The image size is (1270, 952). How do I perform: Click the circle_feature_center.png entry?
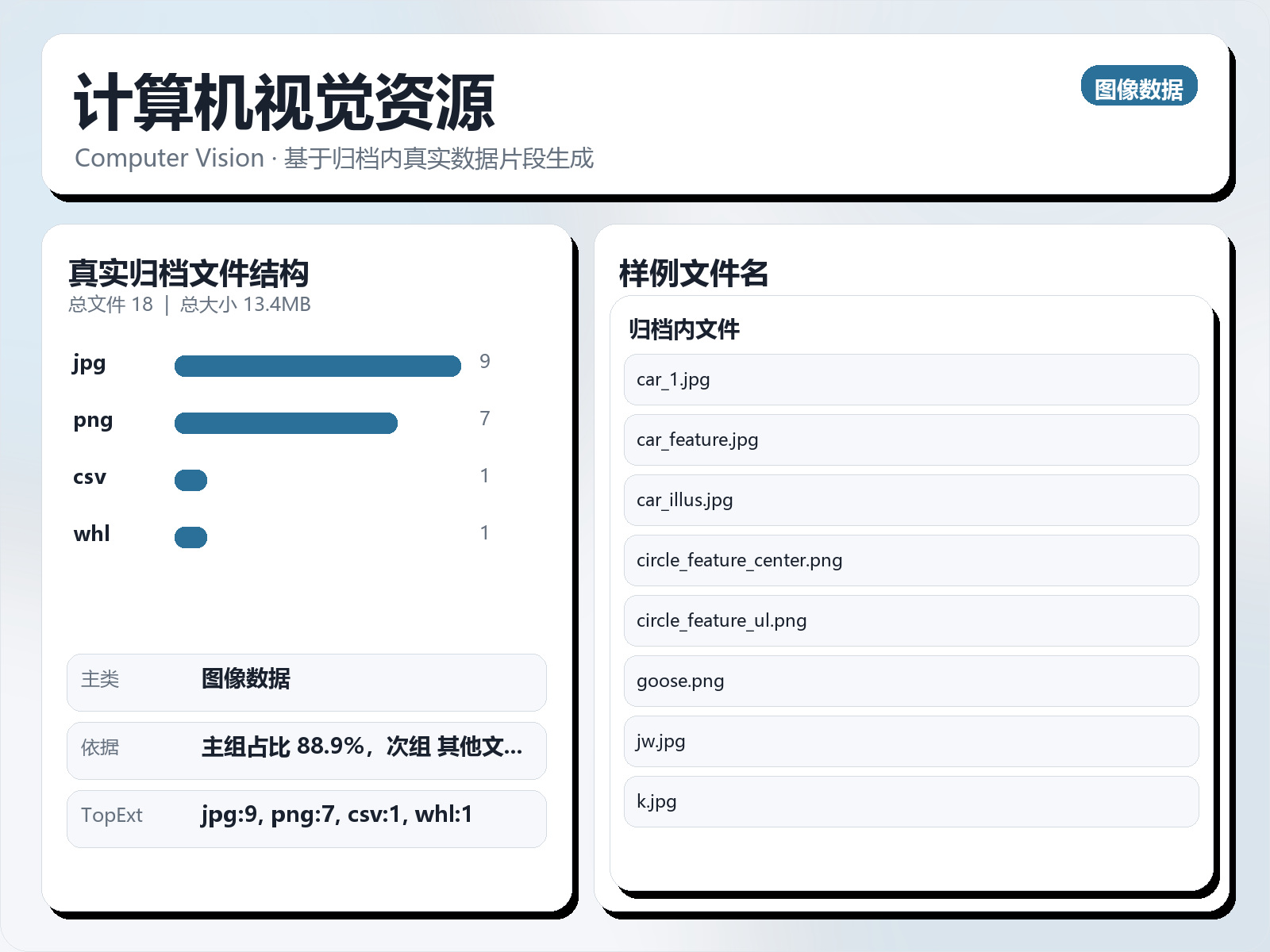click(910, 560)
